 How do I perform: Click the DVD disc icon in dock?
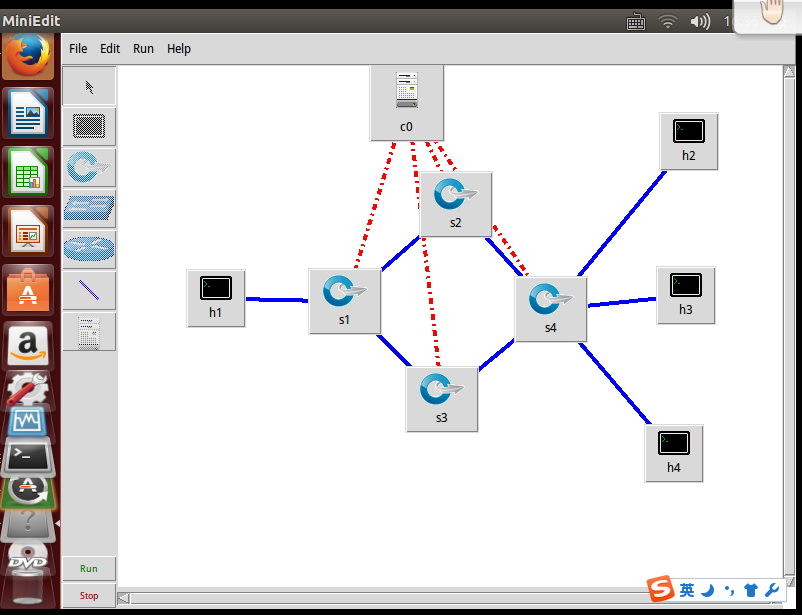coord(28,559)
